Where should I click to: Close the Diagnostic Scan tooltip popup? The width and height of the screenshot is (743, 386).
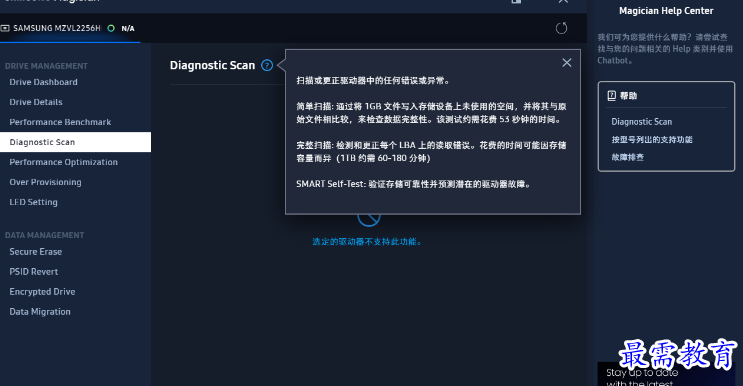(x=567, y=63)
